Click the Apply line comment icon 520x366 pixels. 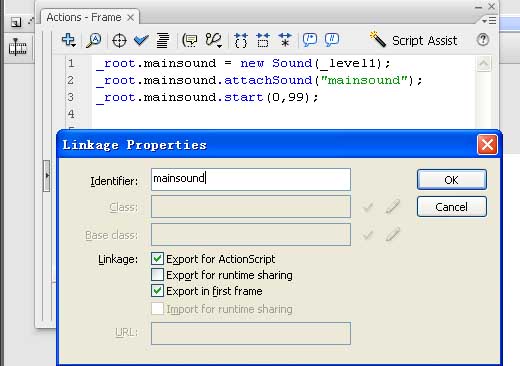332,40
